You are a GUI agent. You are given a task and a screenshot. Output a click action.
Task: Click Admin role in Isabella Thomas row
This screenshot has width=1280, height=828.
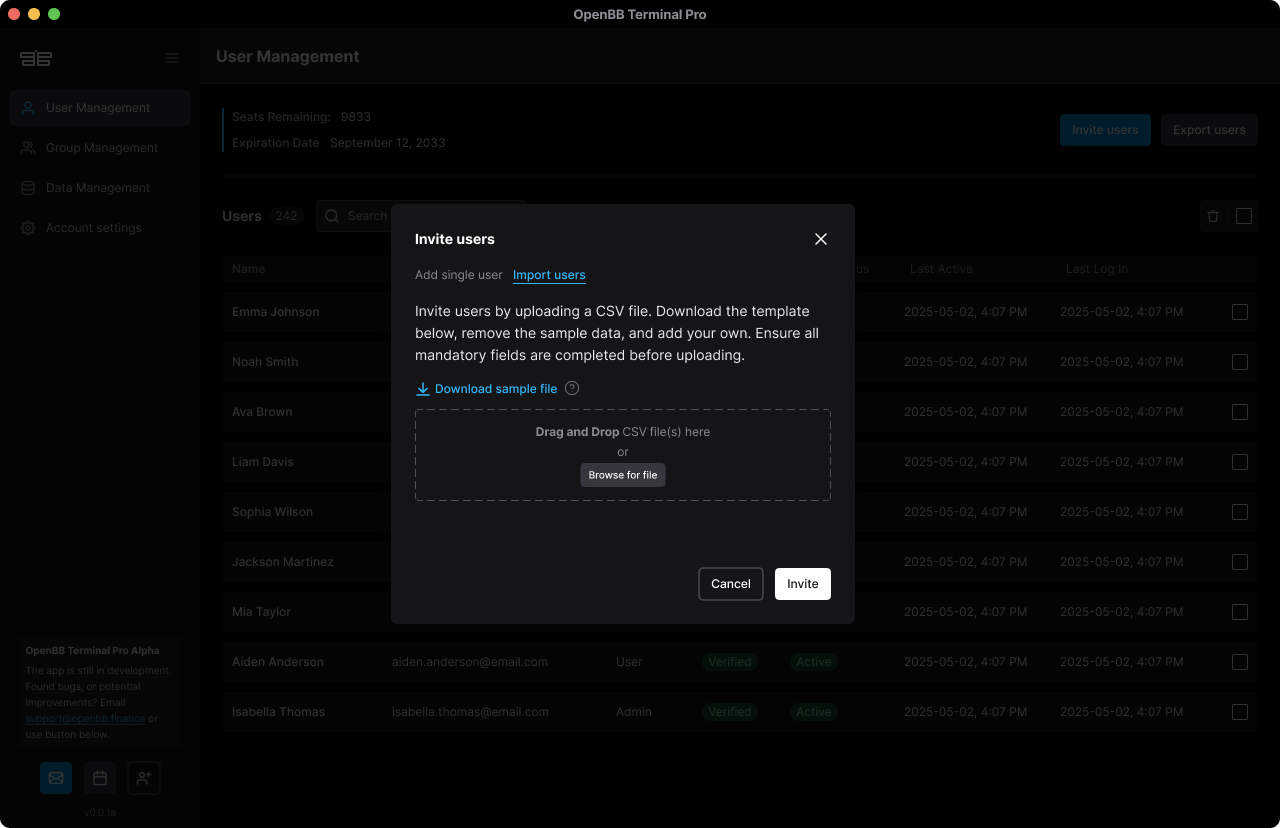coord(634,712)
